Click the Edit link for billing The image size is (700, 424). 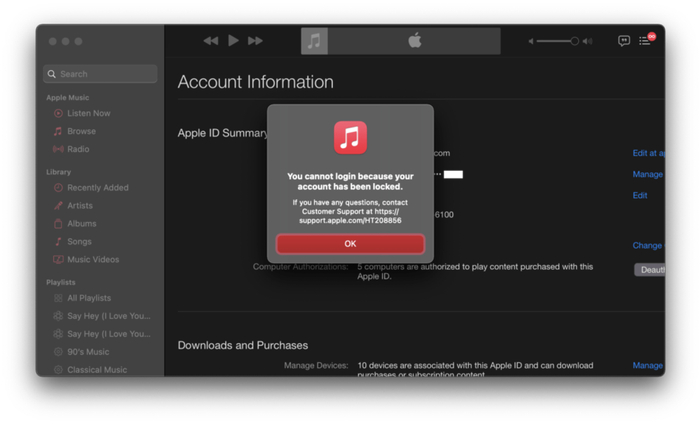[x=640, y=195]
